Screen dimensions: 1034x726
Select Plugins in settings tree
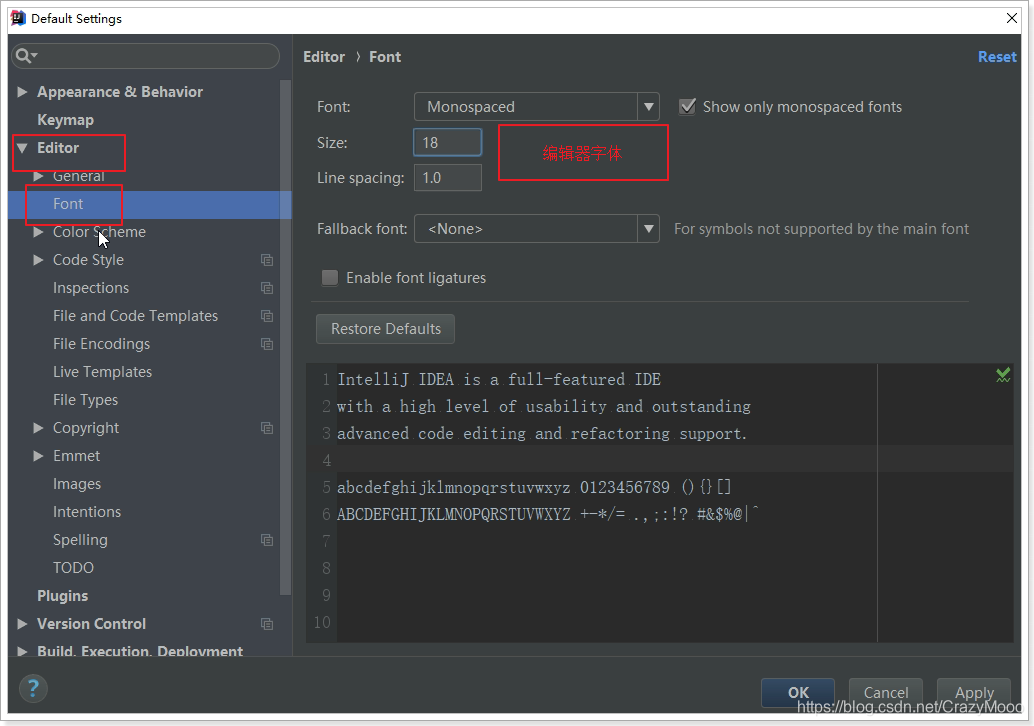pyautogui.click(x=63, y=596)
